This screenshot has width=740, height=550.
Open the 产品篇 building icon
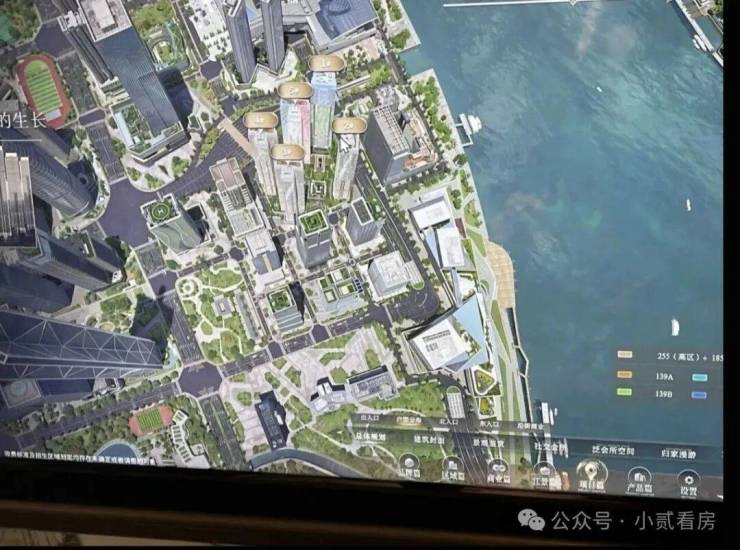click(639, 479)
